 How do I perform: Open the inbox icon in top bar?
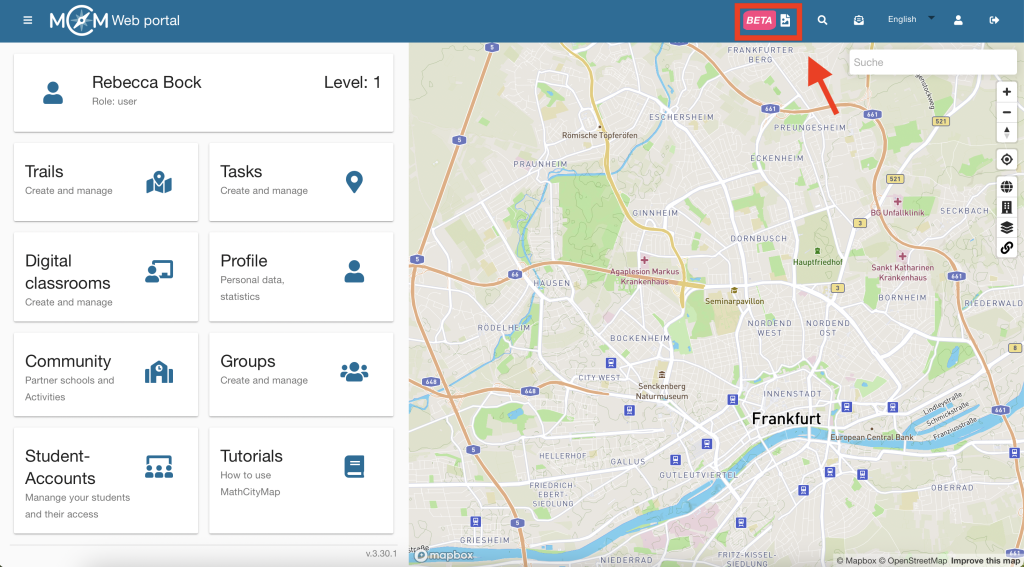859,20
